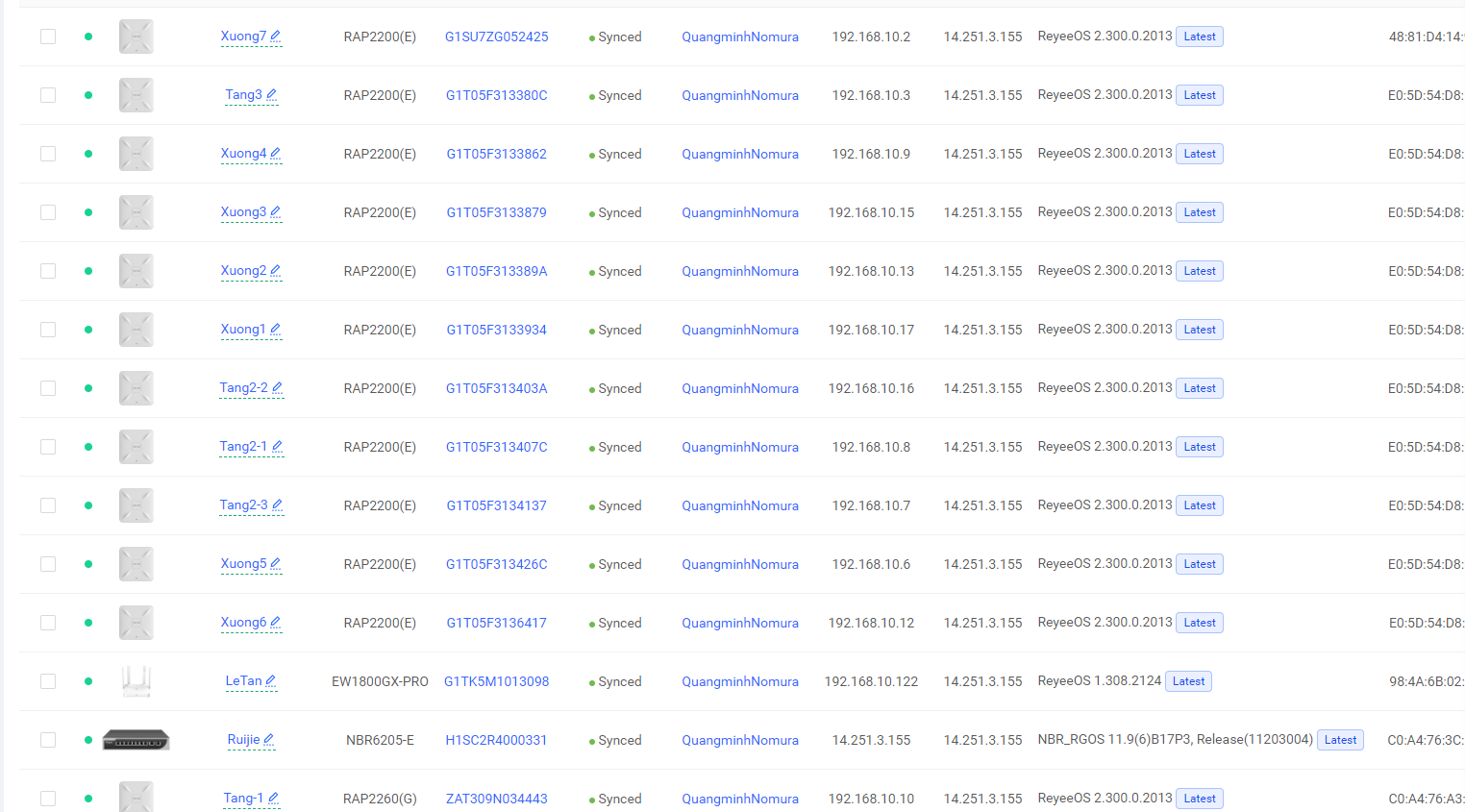Click the Latest badge for Xuong7 firmware
The image size is (1465, 812).
tap(1200, 37)
